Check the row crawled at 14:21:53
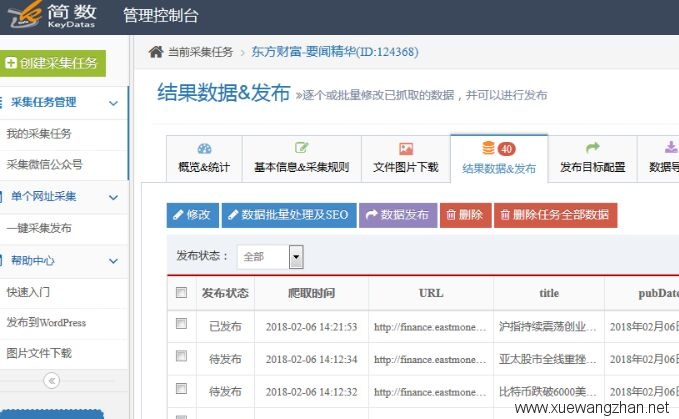Image resolution: width=679 pixels, height=419 pixels. click(x=181, y=324)
